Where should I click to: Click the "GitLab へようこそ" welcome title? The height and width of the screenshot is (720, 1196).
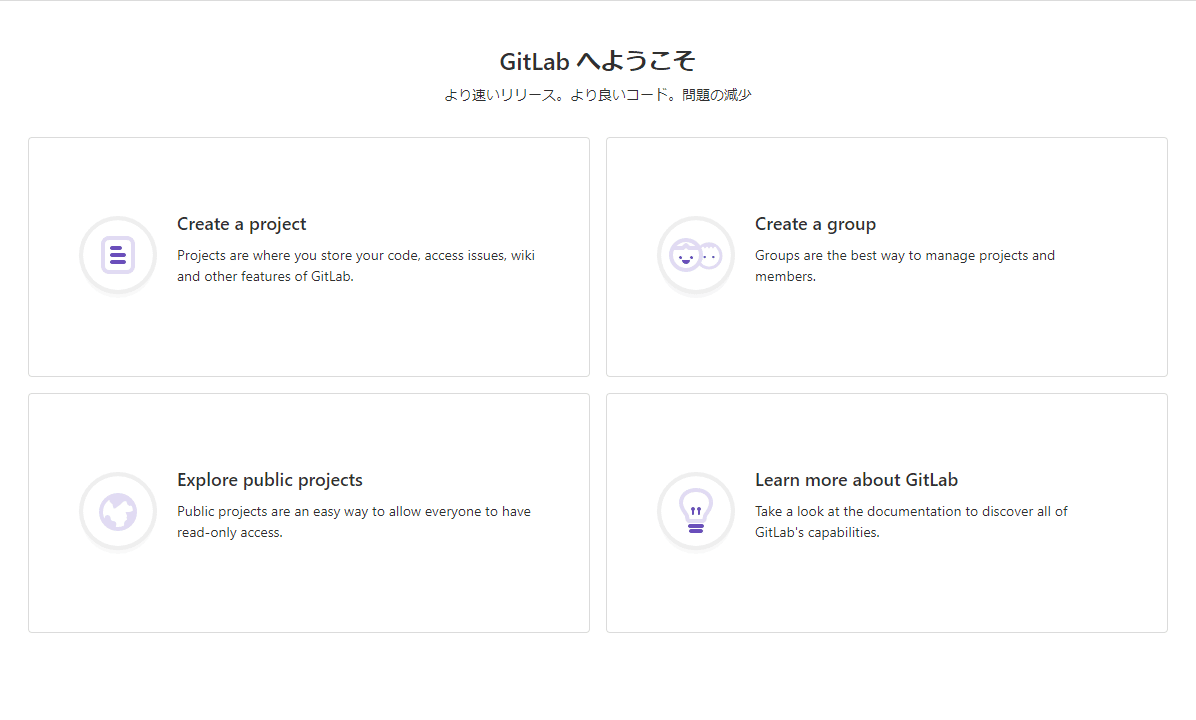point(597,61)
